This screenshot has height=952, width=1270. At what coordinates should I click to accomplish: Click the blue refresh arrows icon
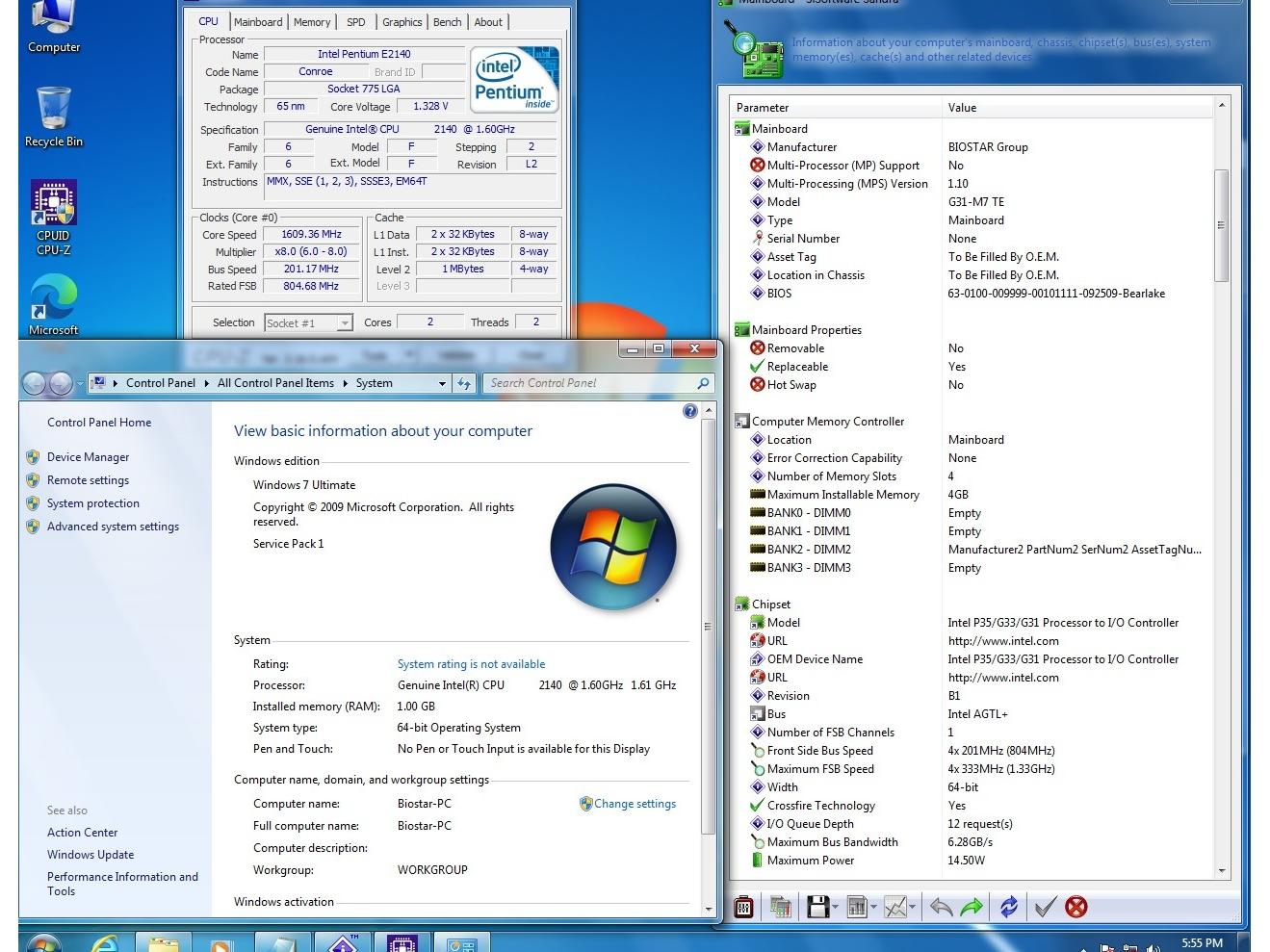1008,907
